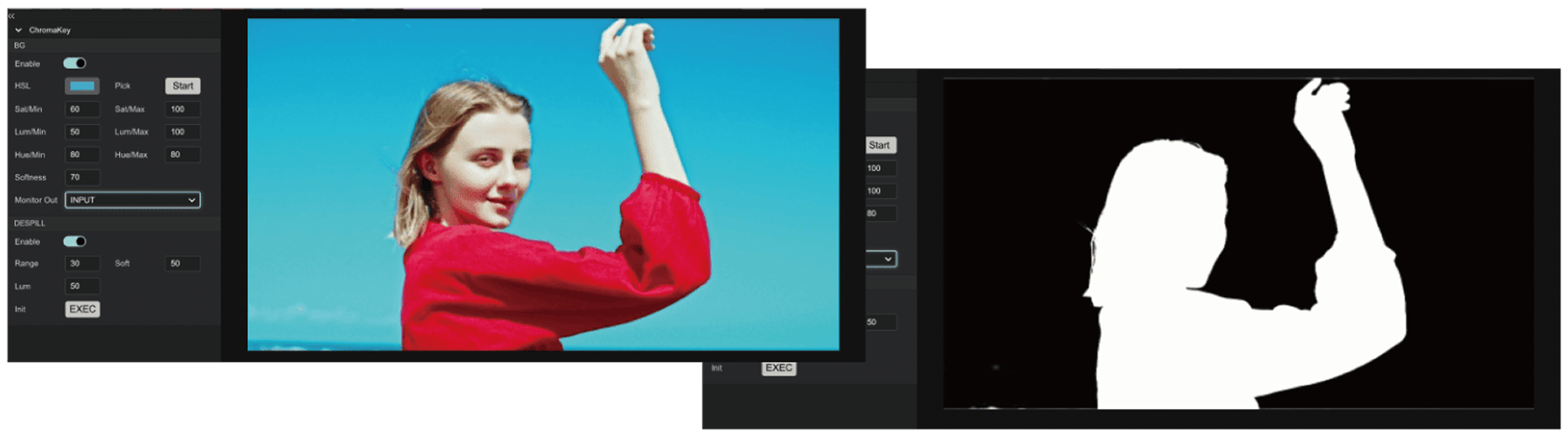Image resolution: width=1568 pixels, height=437 pixels.
Task: Open the HSL blue color swatch
Action: coord(82,86)
